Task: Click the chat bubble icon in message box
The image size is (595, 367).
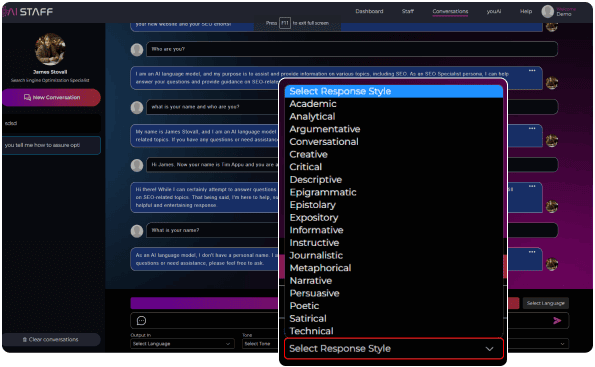Action: tap(141, 321)
